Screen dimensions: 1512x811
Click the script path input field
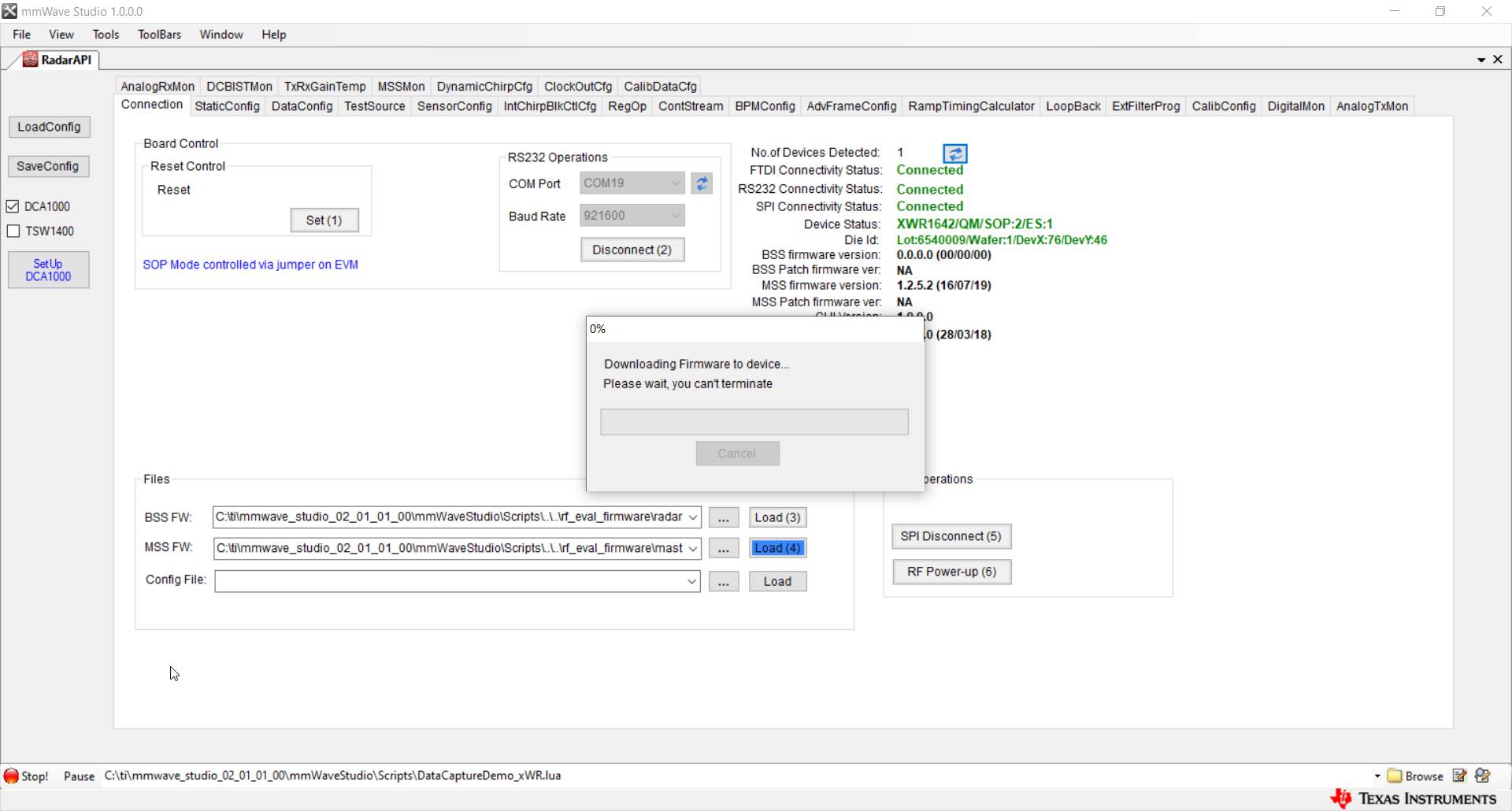737,776
